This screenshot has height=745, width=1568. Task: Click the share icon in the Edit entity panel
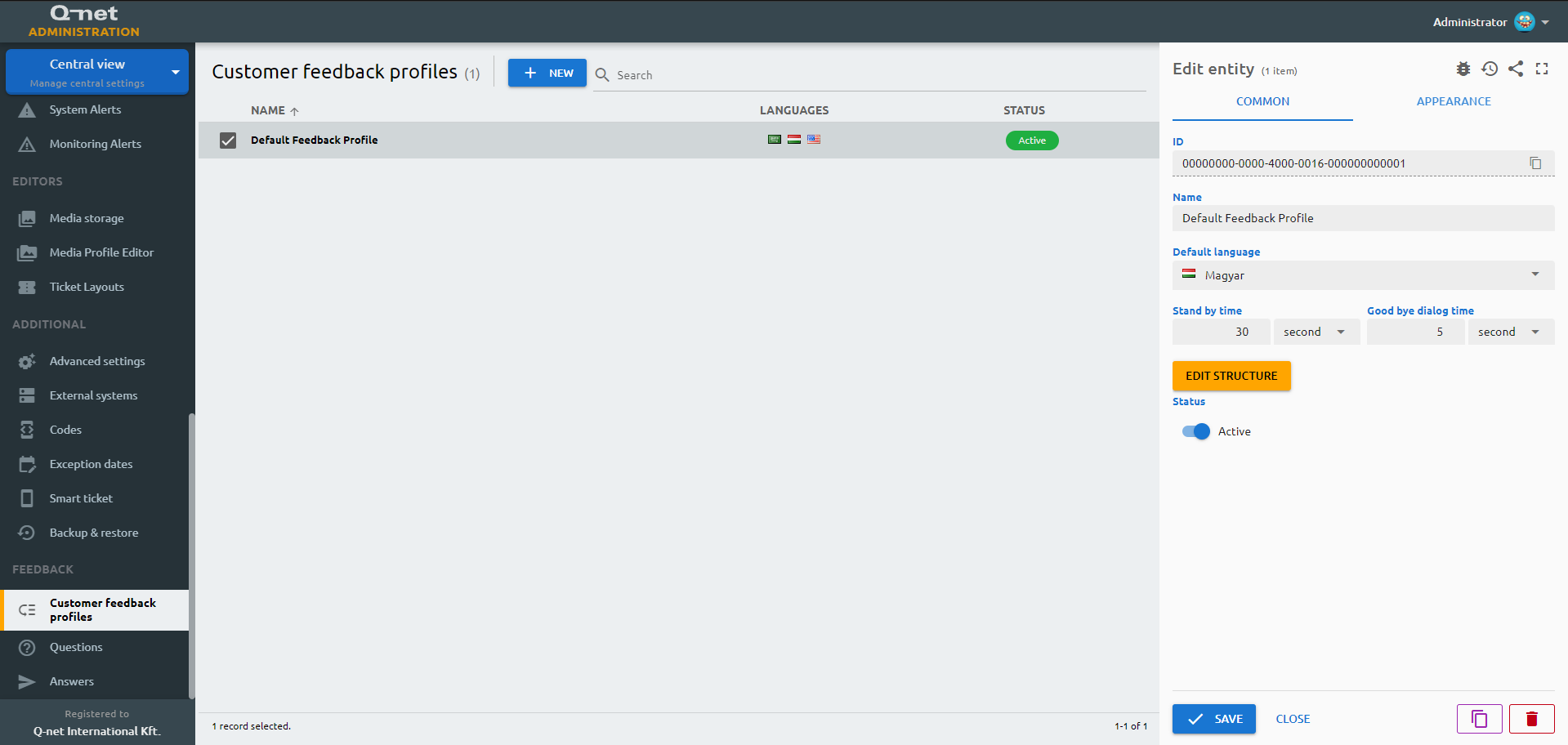1516,69
